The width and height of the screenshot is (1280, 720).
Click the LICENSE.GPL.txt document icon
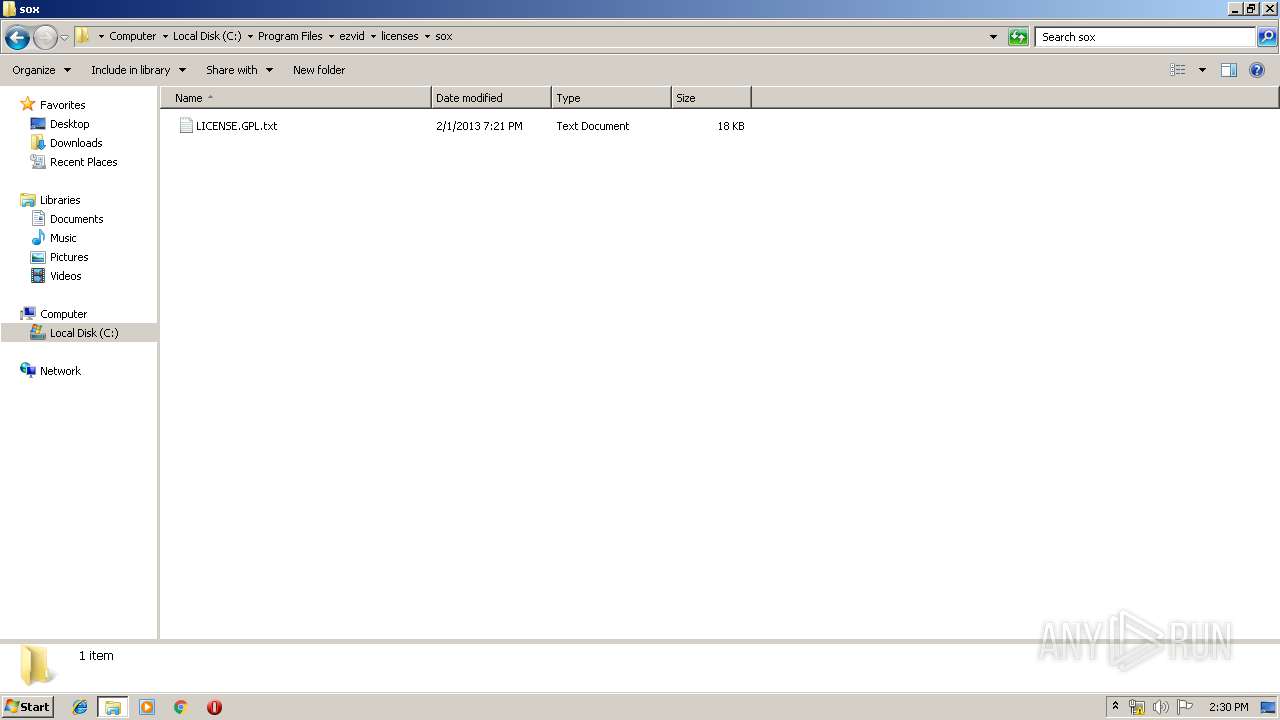coord(185,126)
